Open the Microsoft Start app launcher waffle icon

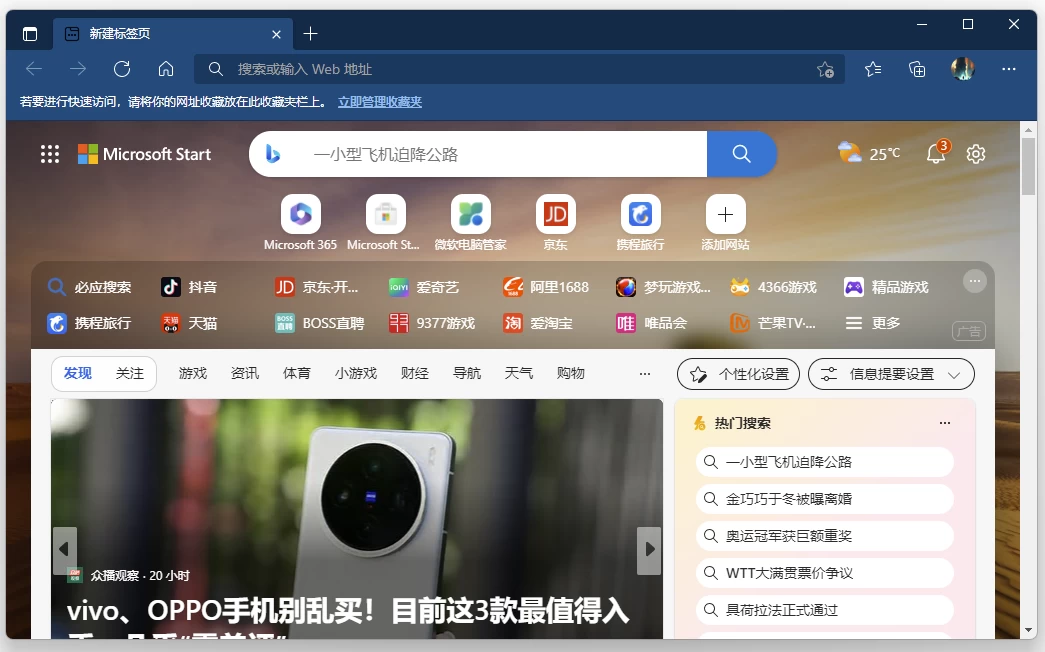(x=49, y=154)
